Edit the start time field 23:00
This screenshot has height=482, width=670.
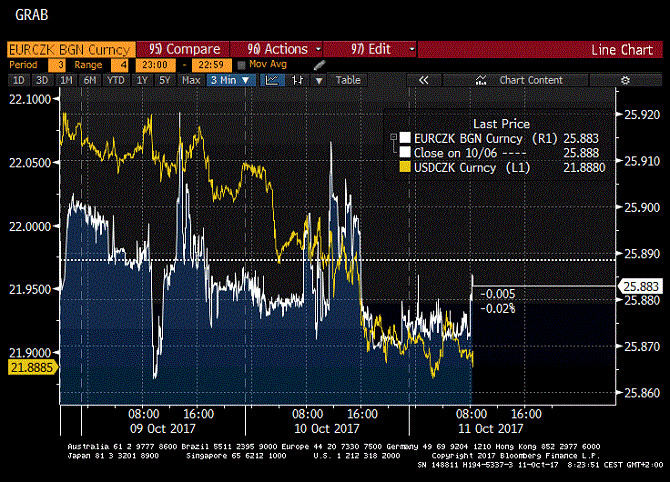[155, 65]
